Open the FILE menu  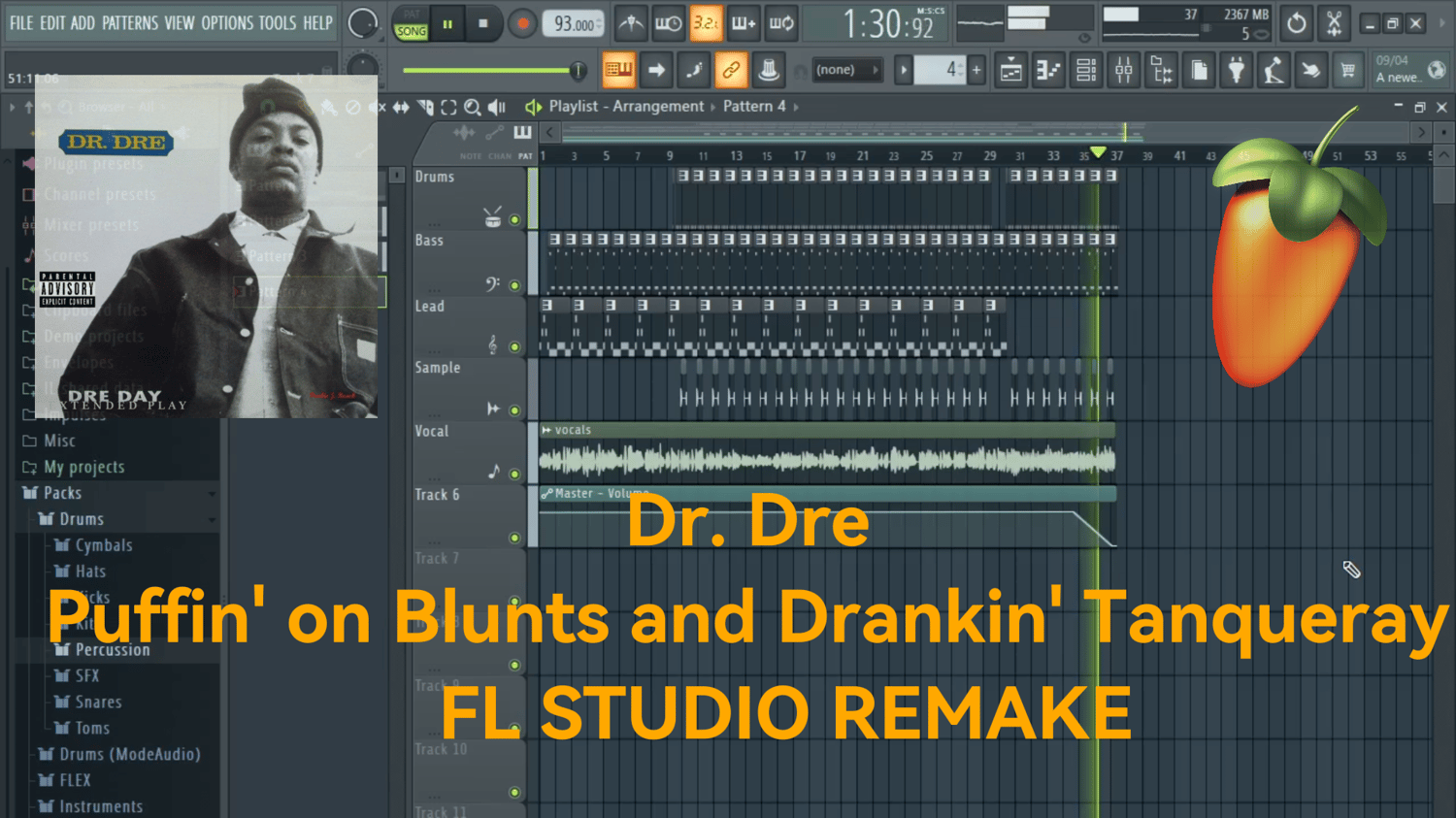pyautogui.click(x=21, y=23)
